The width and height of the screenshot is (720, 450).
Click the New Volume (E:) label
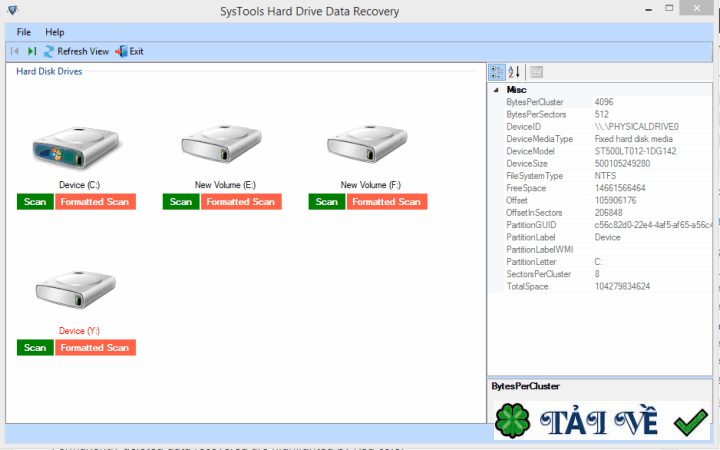tap(225, 185)
